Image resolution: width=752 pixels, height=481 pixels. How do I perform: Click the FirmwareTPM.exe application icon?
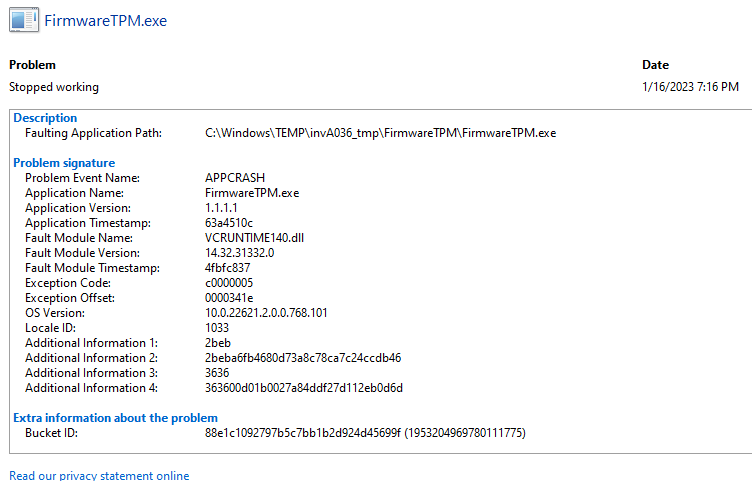coord(23,21)
